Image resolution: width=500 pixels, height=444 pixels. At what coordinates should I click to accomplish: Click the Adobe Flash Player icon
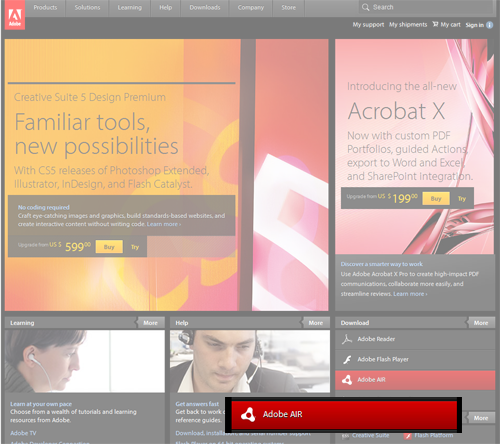click(347, 360)
